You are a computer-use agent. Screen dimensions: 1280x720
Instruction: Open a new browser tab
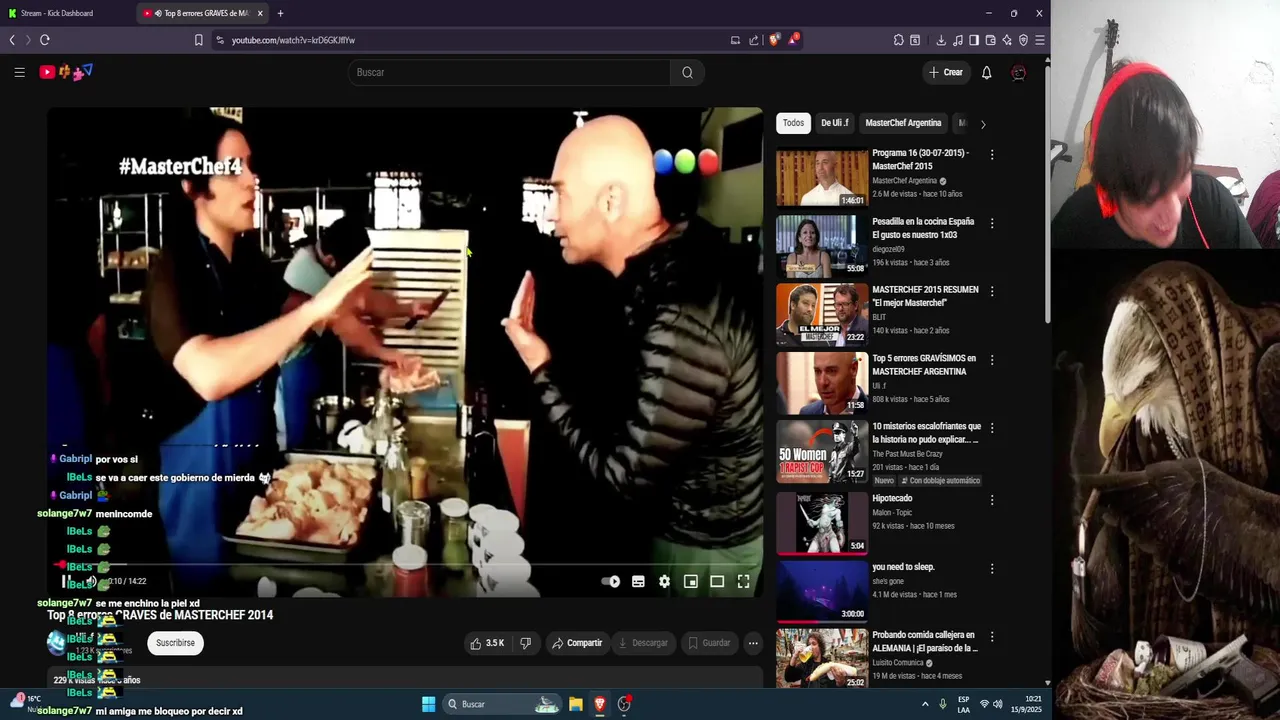[x=280, y=13]
